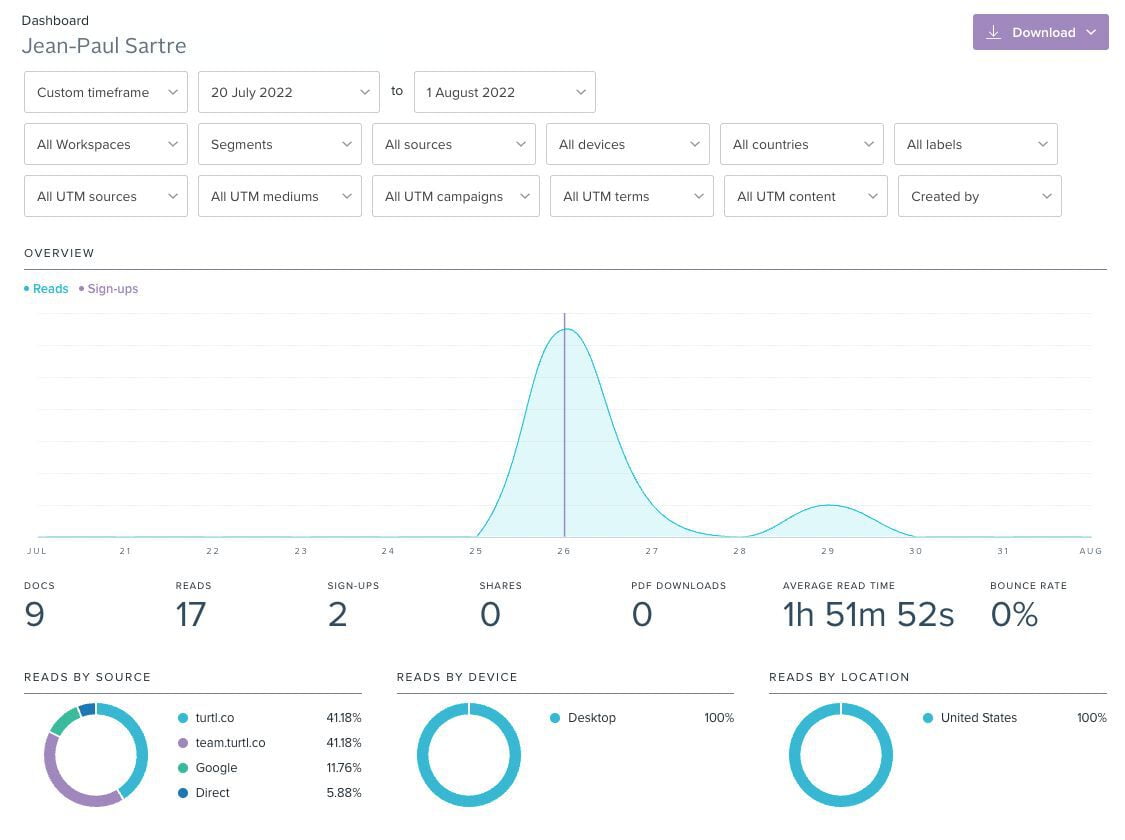Open the 20 July 2022 start date picker

pos(288,92)
